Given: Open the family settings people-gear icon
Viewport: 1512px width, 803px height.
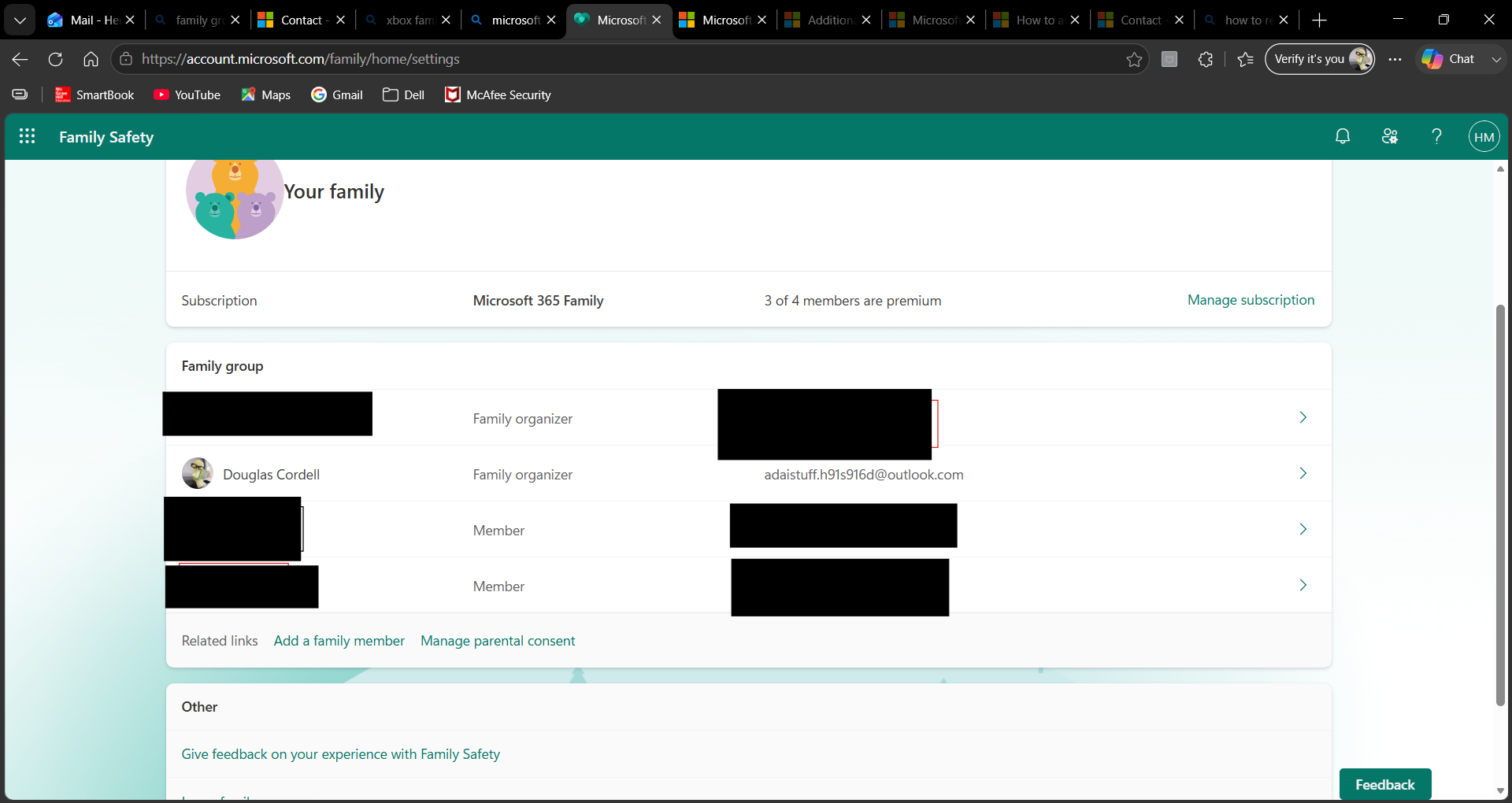Looking at the screenshot, I should (1390, 137).
